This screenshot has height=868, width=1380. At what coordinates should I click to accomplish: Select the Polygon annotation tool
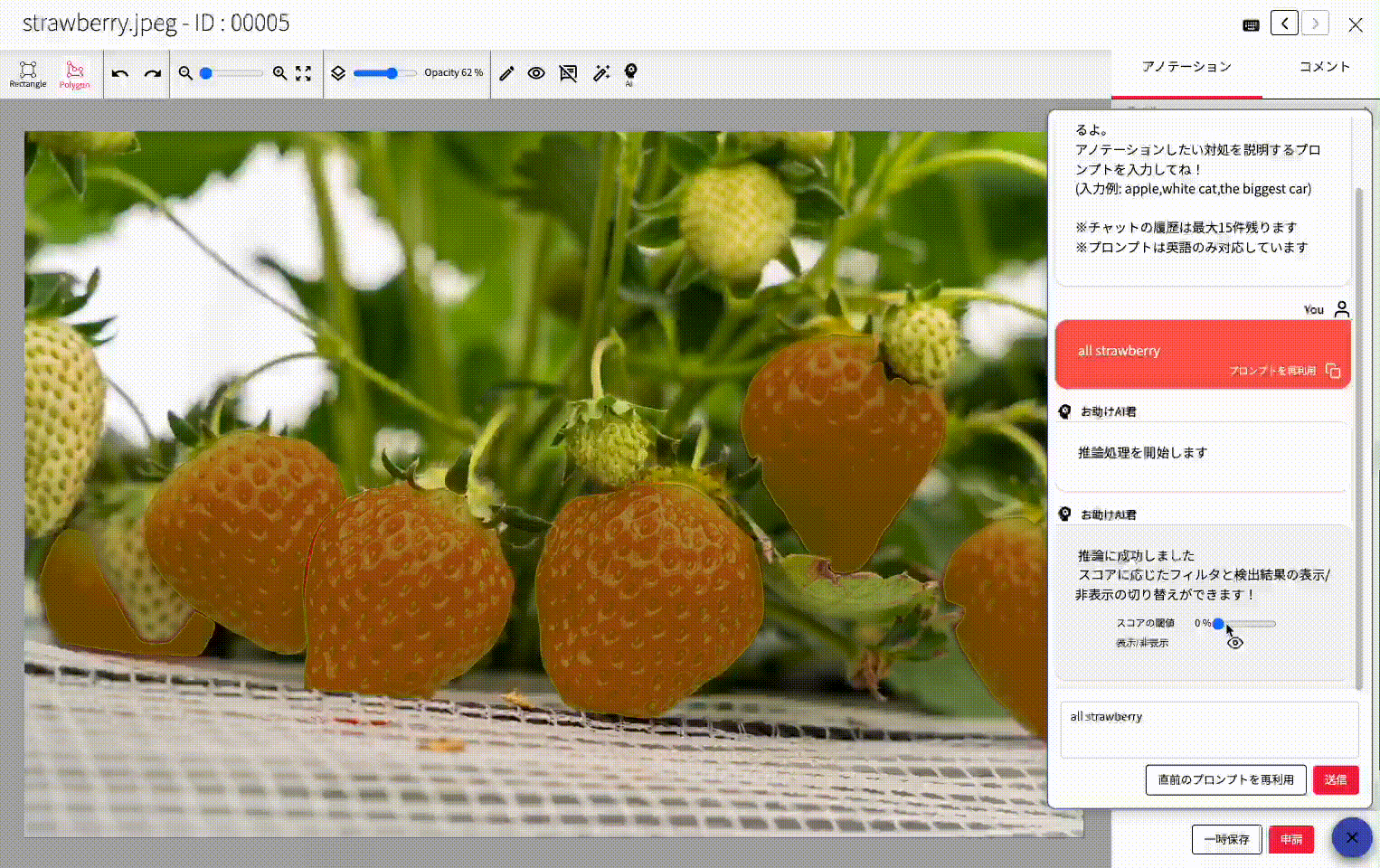[x=75, y=74]
